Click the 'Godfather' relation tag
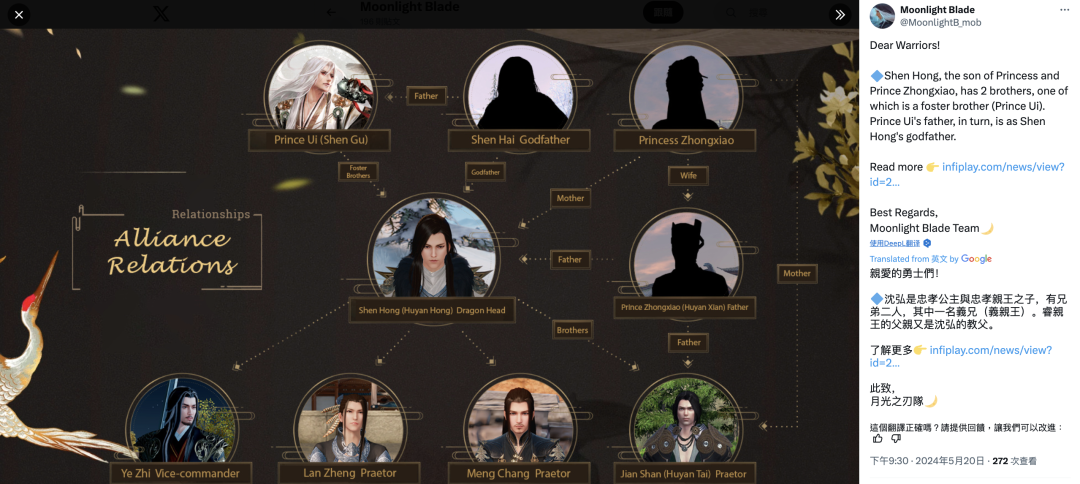Viewport: 1080px width, 484px height. coord(486,172)
